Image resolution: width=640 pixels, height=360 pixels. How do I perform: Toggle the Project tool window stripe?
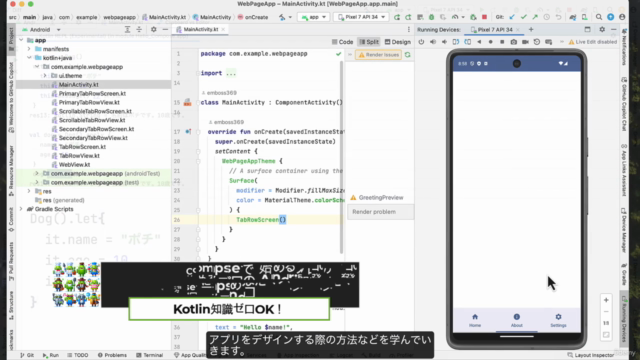coord(11,39)
